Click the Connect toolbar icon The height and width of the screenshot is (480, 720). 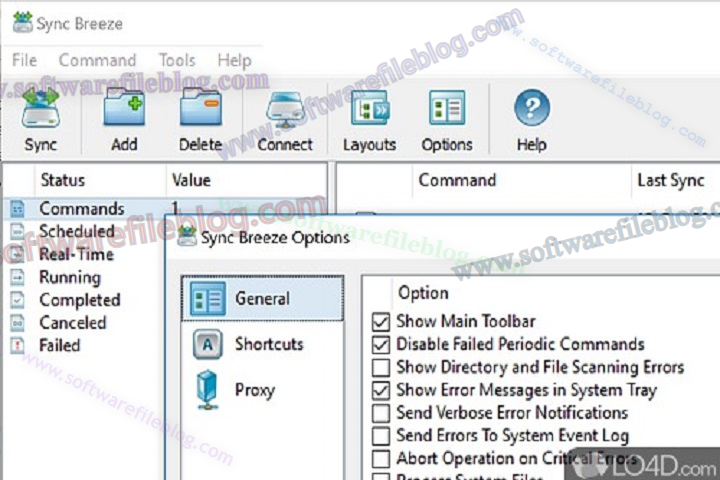point(285,110)
